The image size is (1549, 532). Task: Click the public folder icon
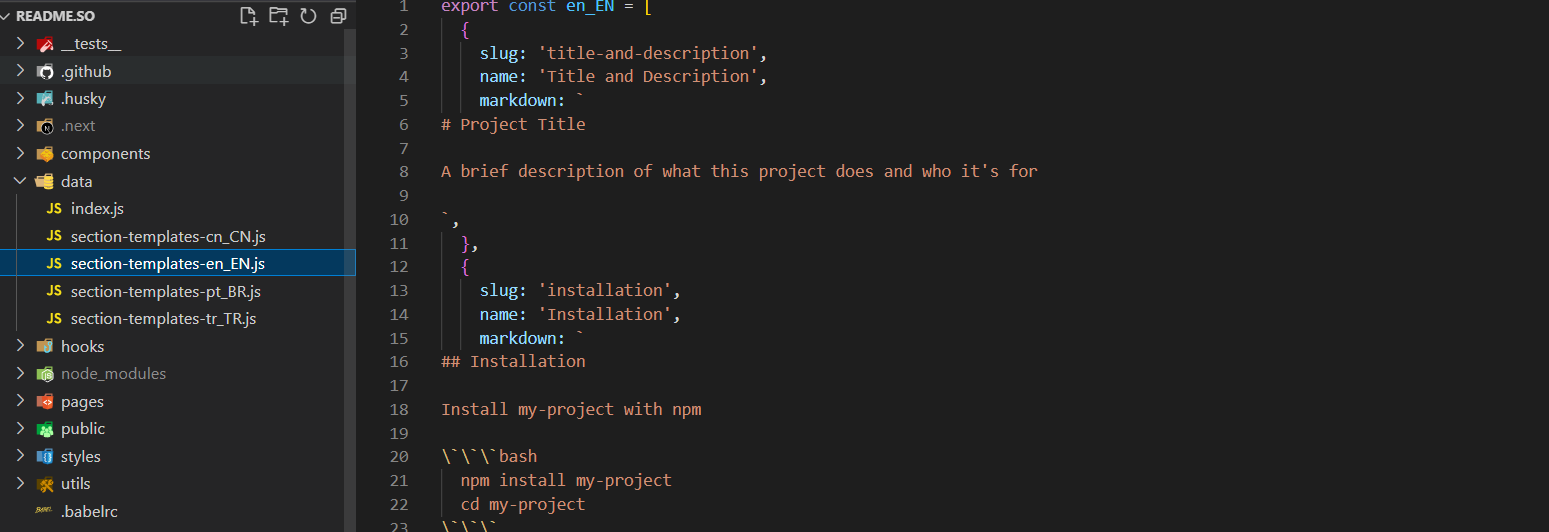[44, 429]
